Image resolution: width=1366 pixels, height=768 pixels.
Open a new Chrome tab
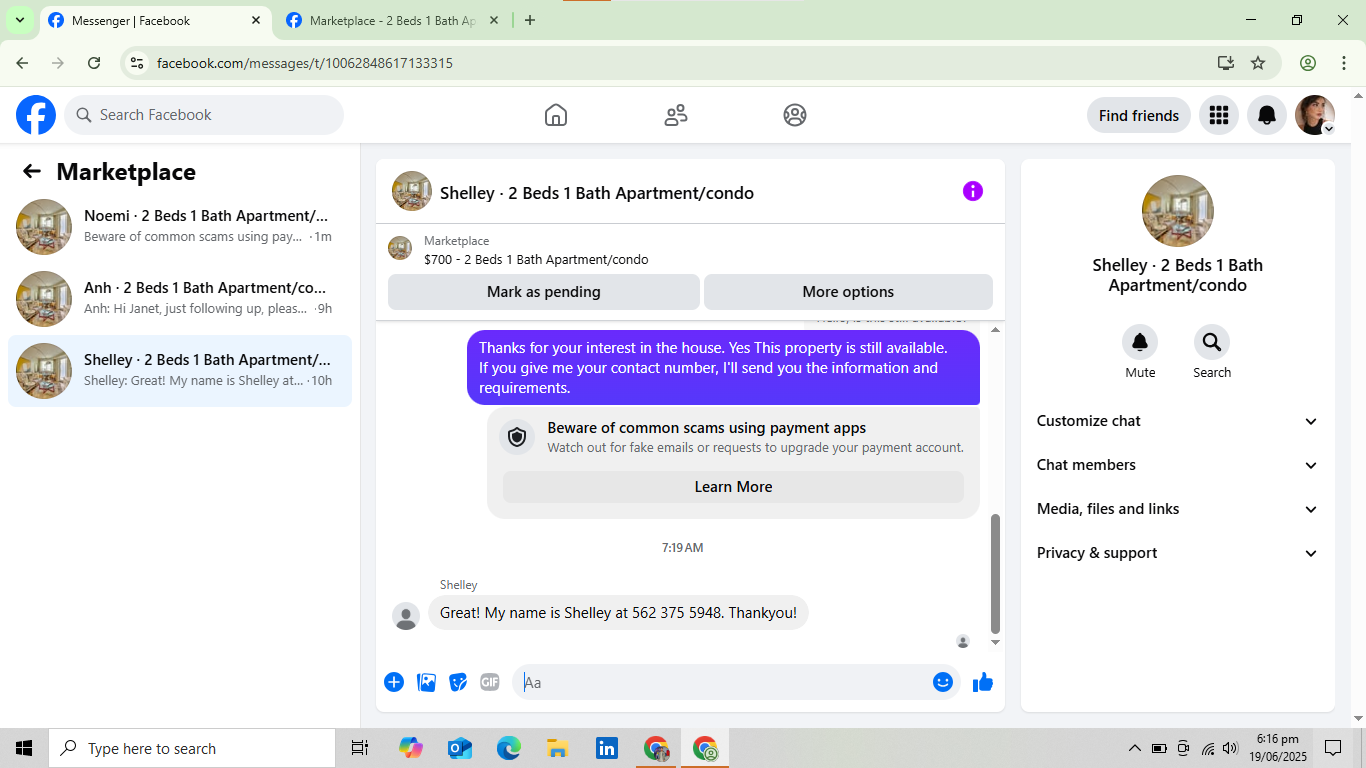pyautogui.click(x=530, y=20)
